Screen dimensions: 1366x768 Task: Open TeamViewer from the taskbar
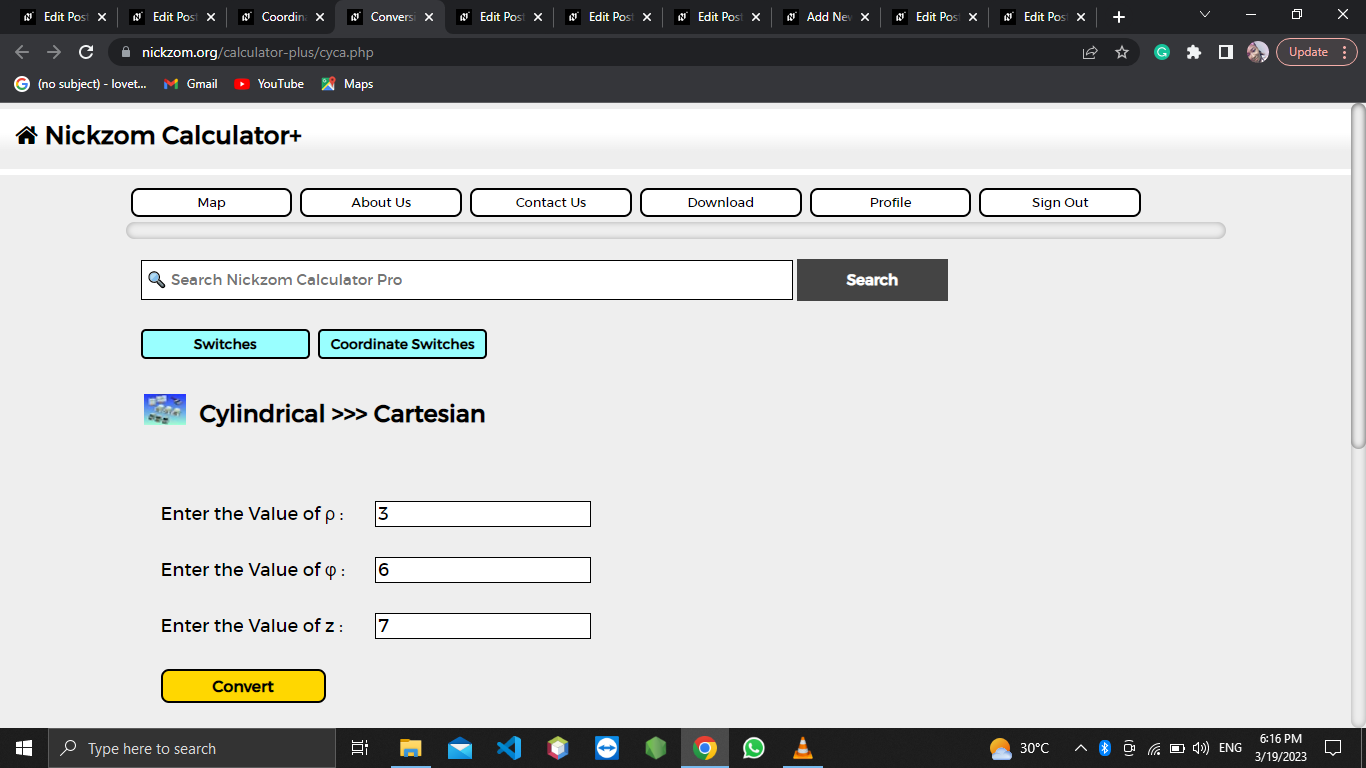(x=607, y=748)
